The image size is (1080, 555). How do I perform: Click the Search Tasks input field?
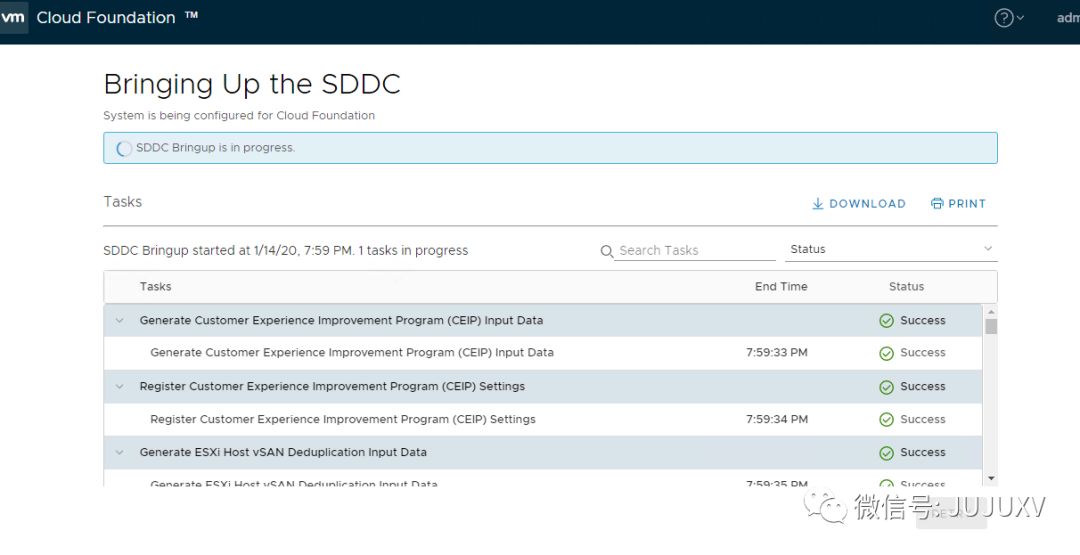coord(696,251)
